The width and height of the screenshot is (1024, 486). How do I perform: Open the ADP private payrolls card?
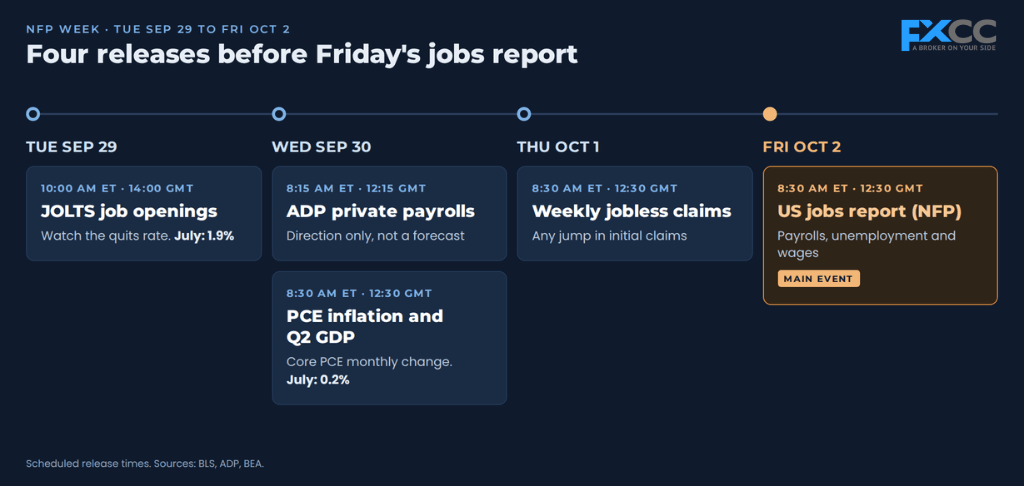coord(389,214)
